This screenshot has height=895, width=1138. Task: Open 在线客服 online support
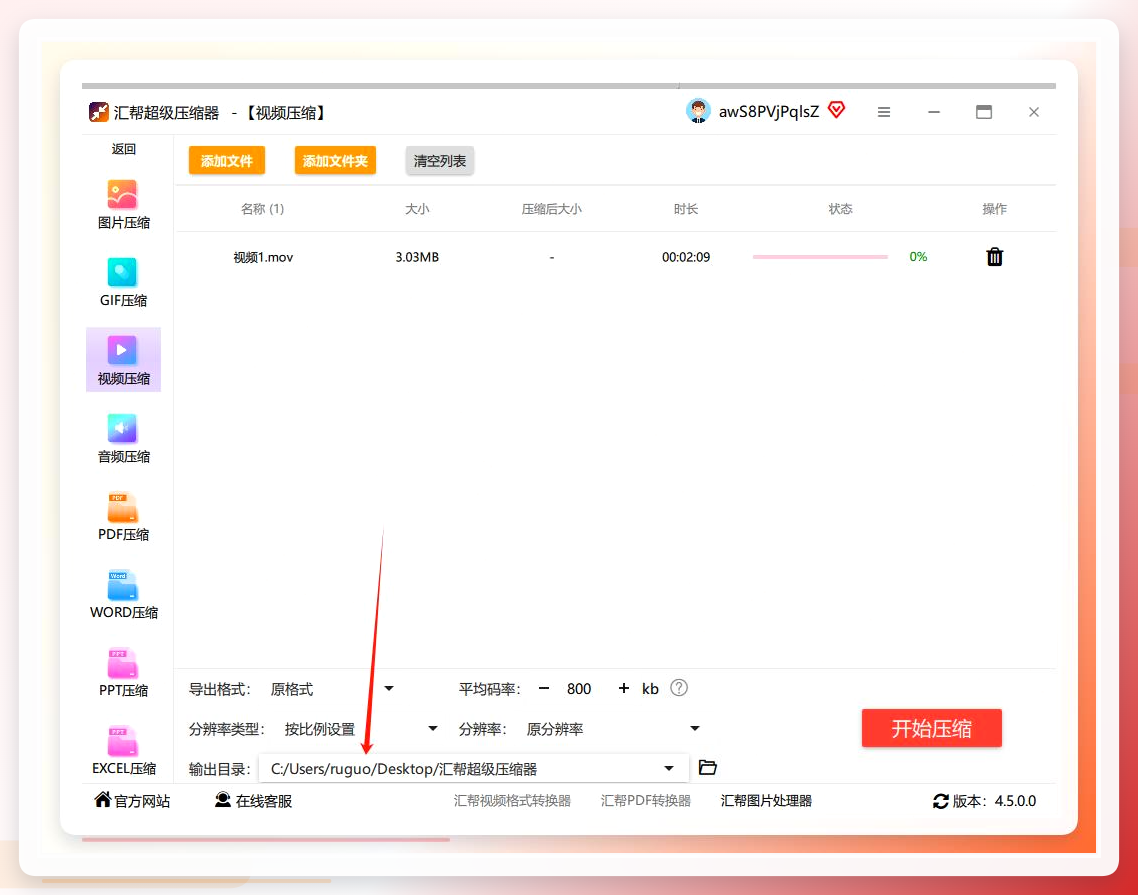[x=253, y=801]
